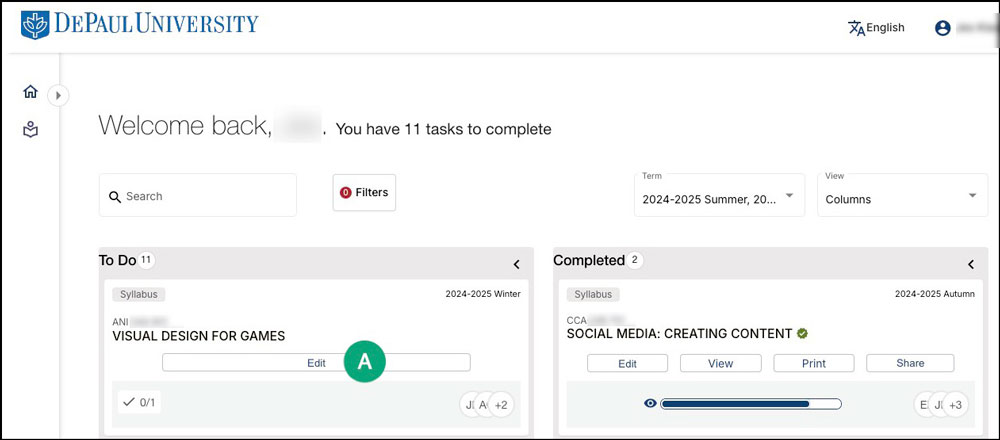Click the green verified badge next to Social Media title
1000x440 pixels.
tap(802, 333)
